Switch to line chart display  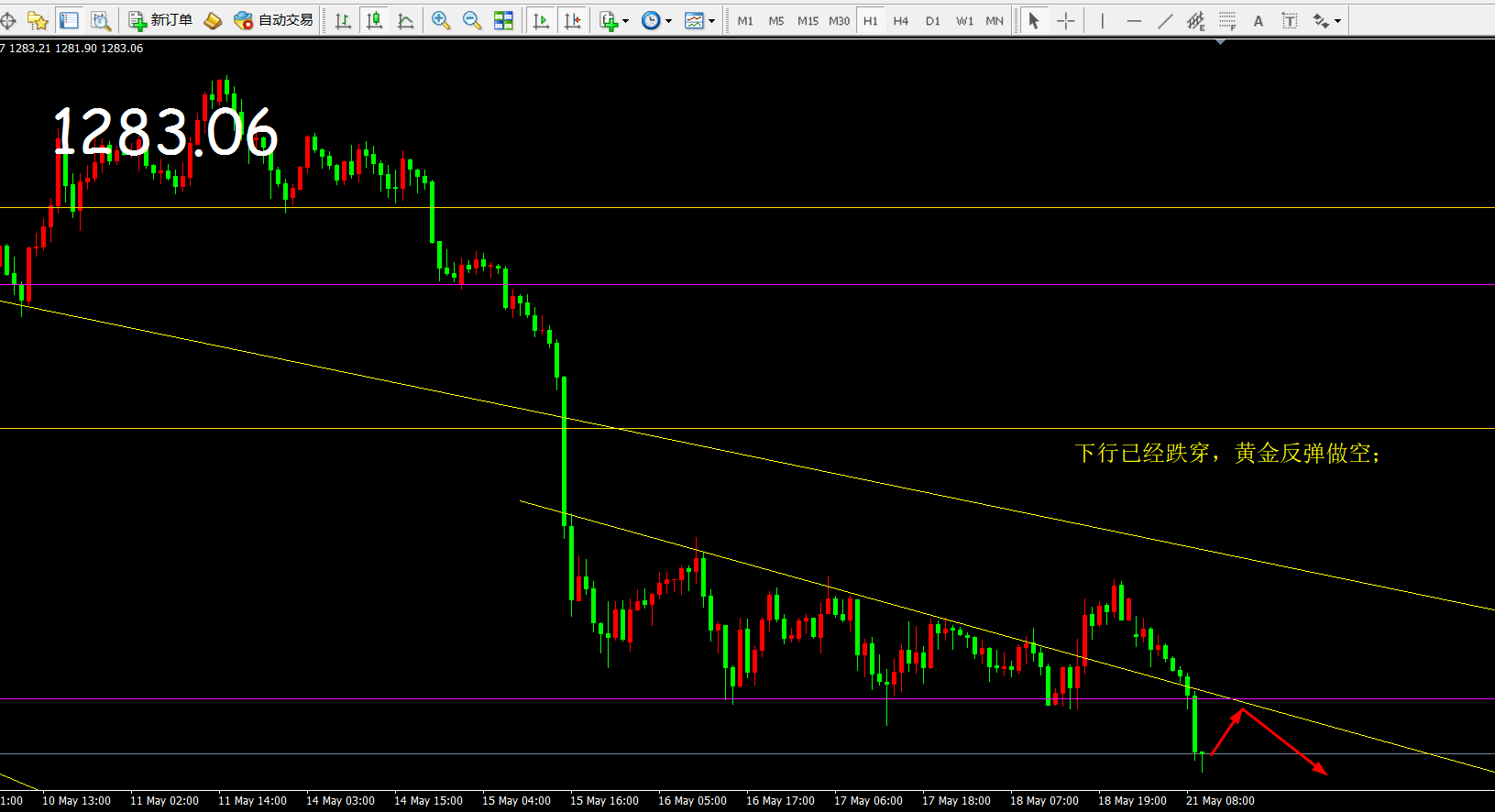[405, 20]
